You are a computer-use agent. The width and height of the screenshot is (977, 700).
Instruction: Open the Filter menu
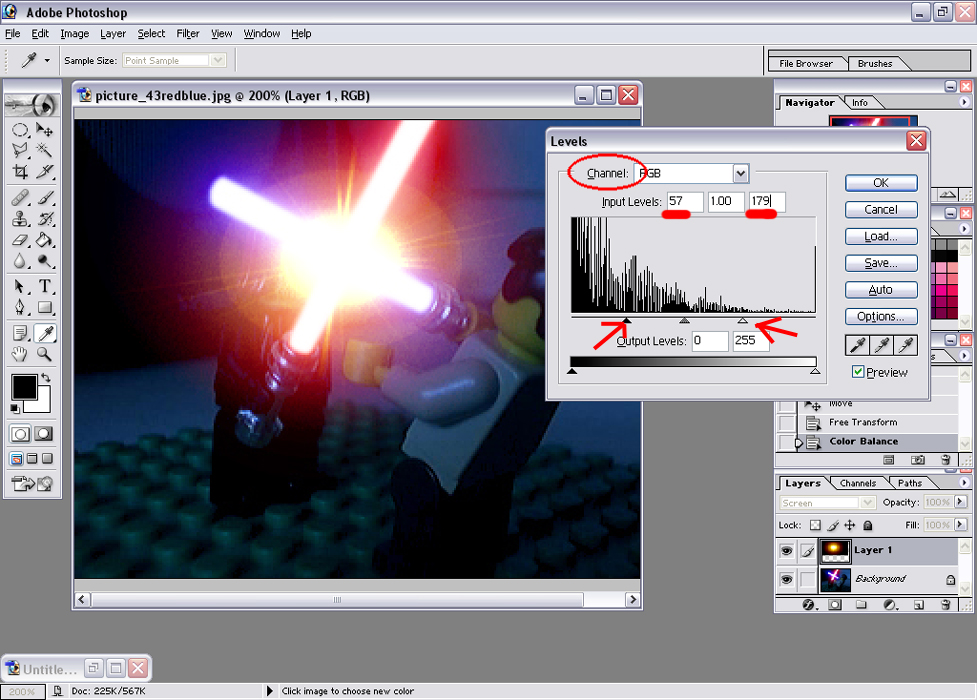coord(187,33)
